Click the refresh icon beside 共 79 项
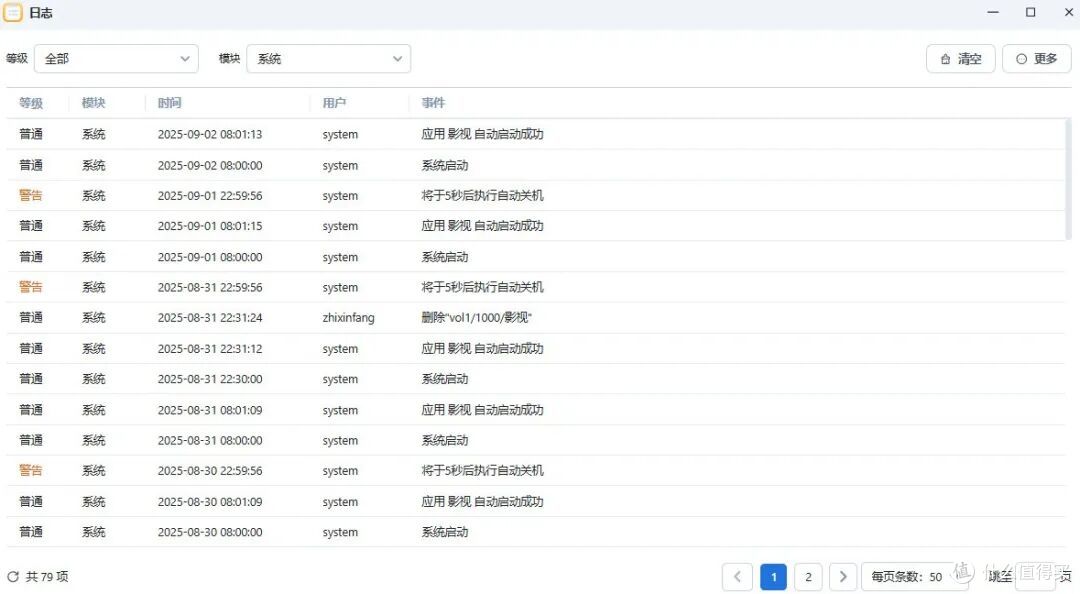 13,577
